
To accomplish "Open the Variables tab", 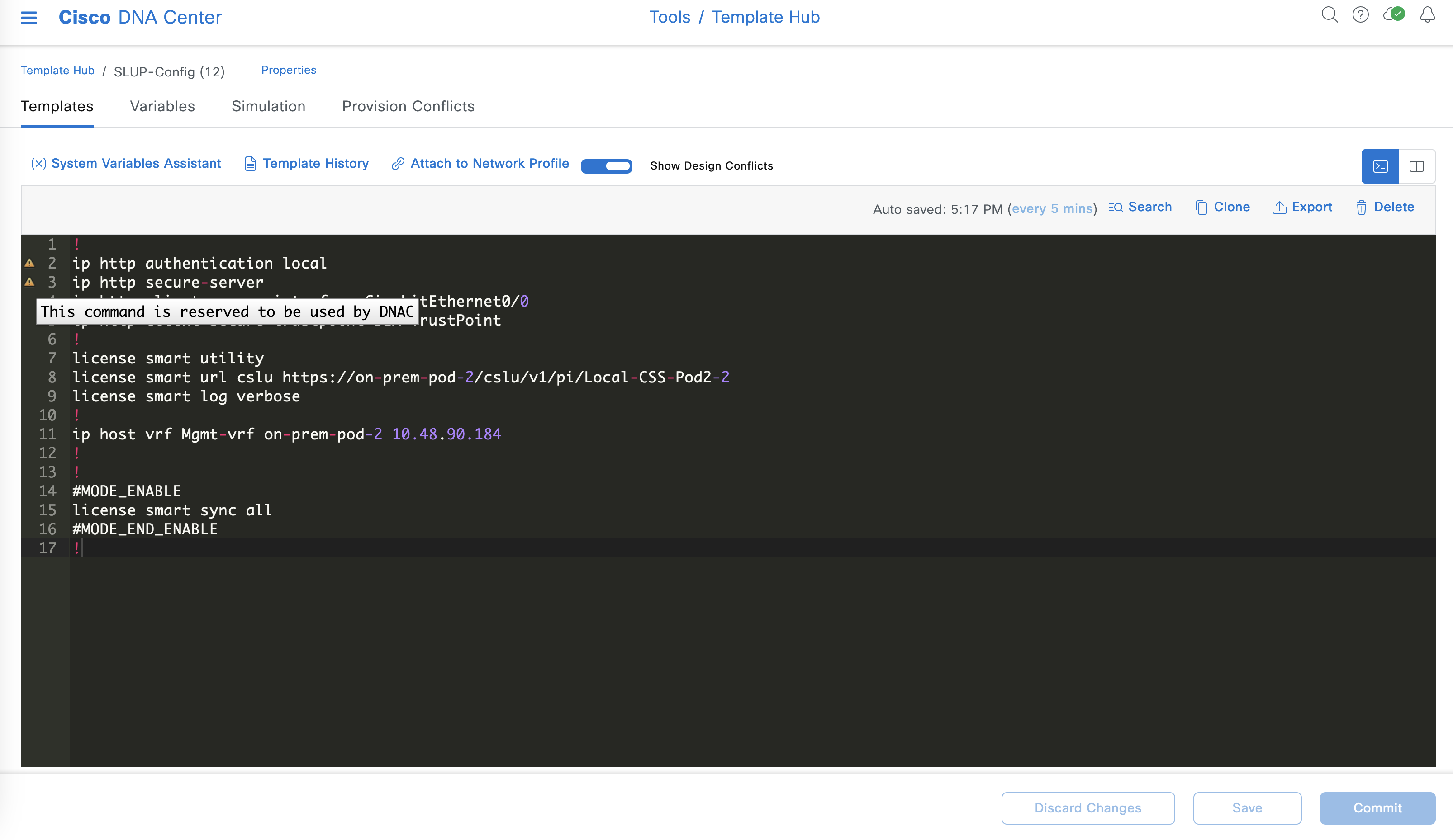I will (x=162, y=107).
